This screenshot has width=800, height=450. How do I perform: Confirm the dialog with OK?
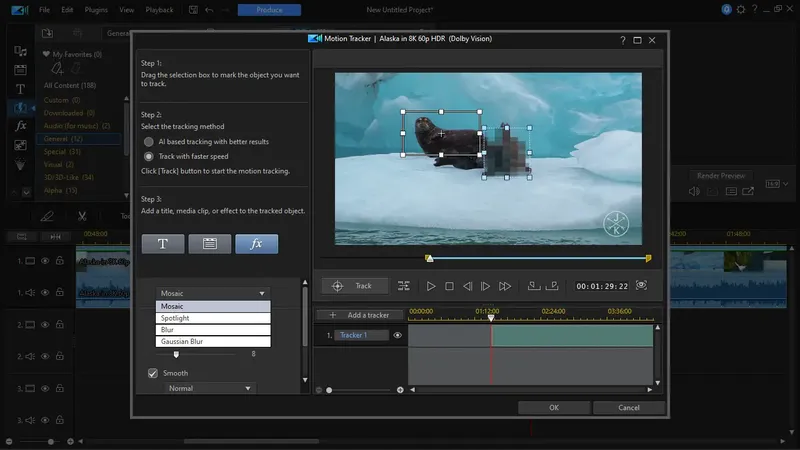553,407
